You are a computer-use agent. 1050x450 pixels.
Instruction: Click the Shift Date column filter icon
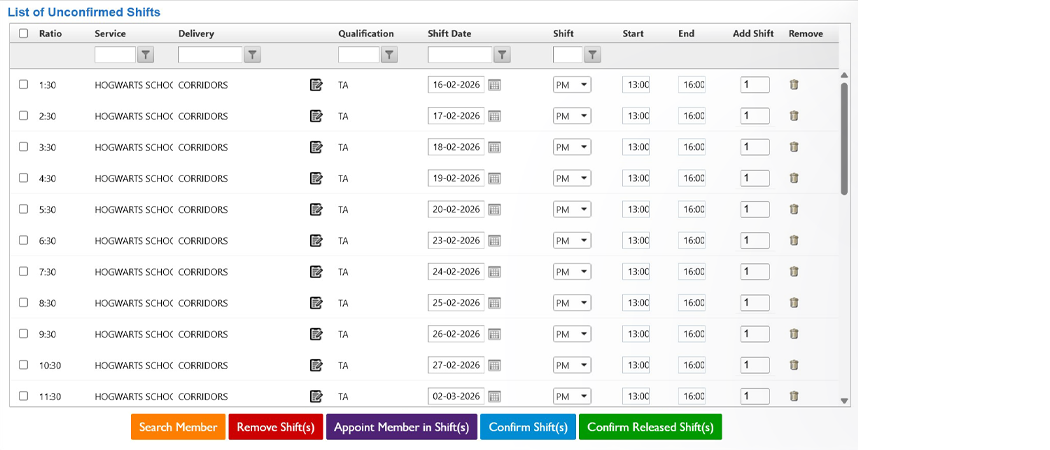pyautogui.click(x=502, y=55)
